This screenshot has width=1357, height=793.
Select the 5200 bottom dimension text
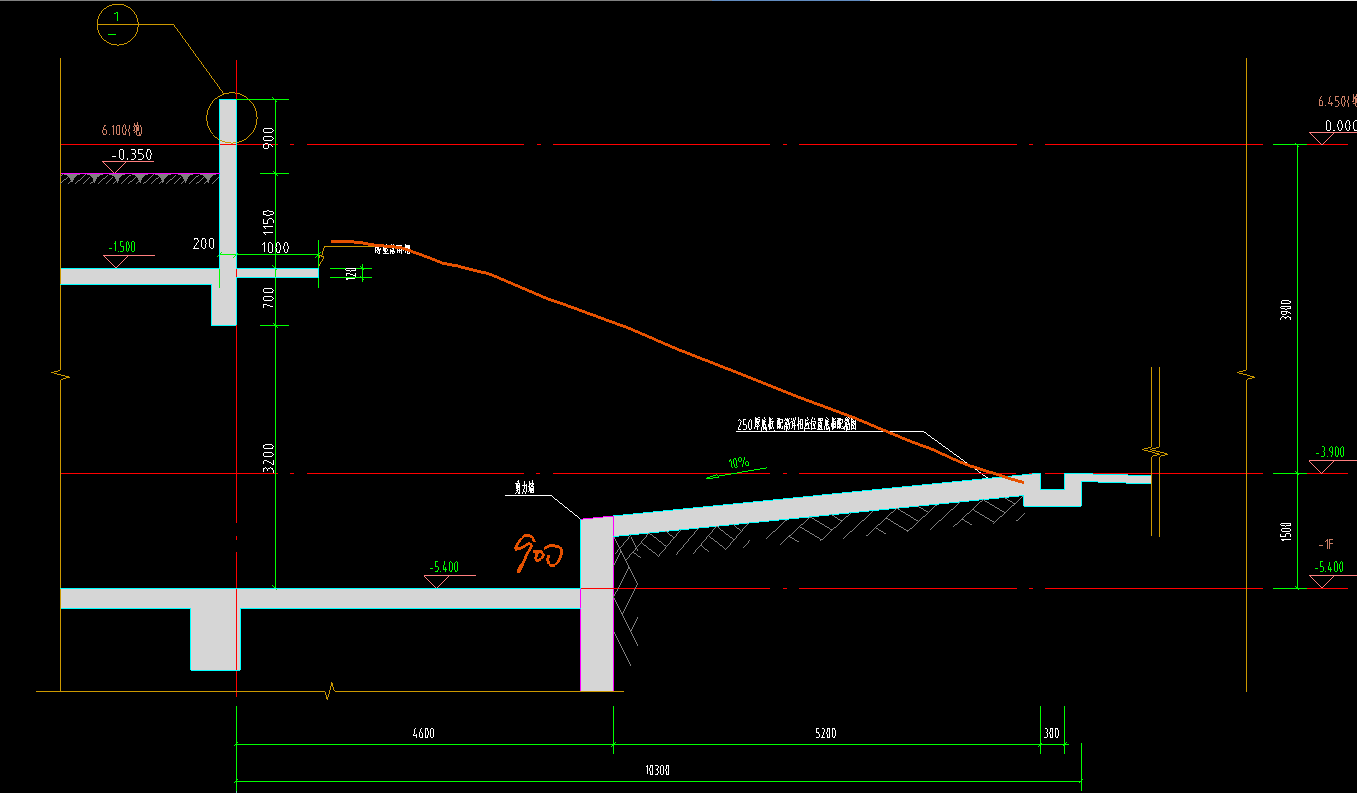825,734
